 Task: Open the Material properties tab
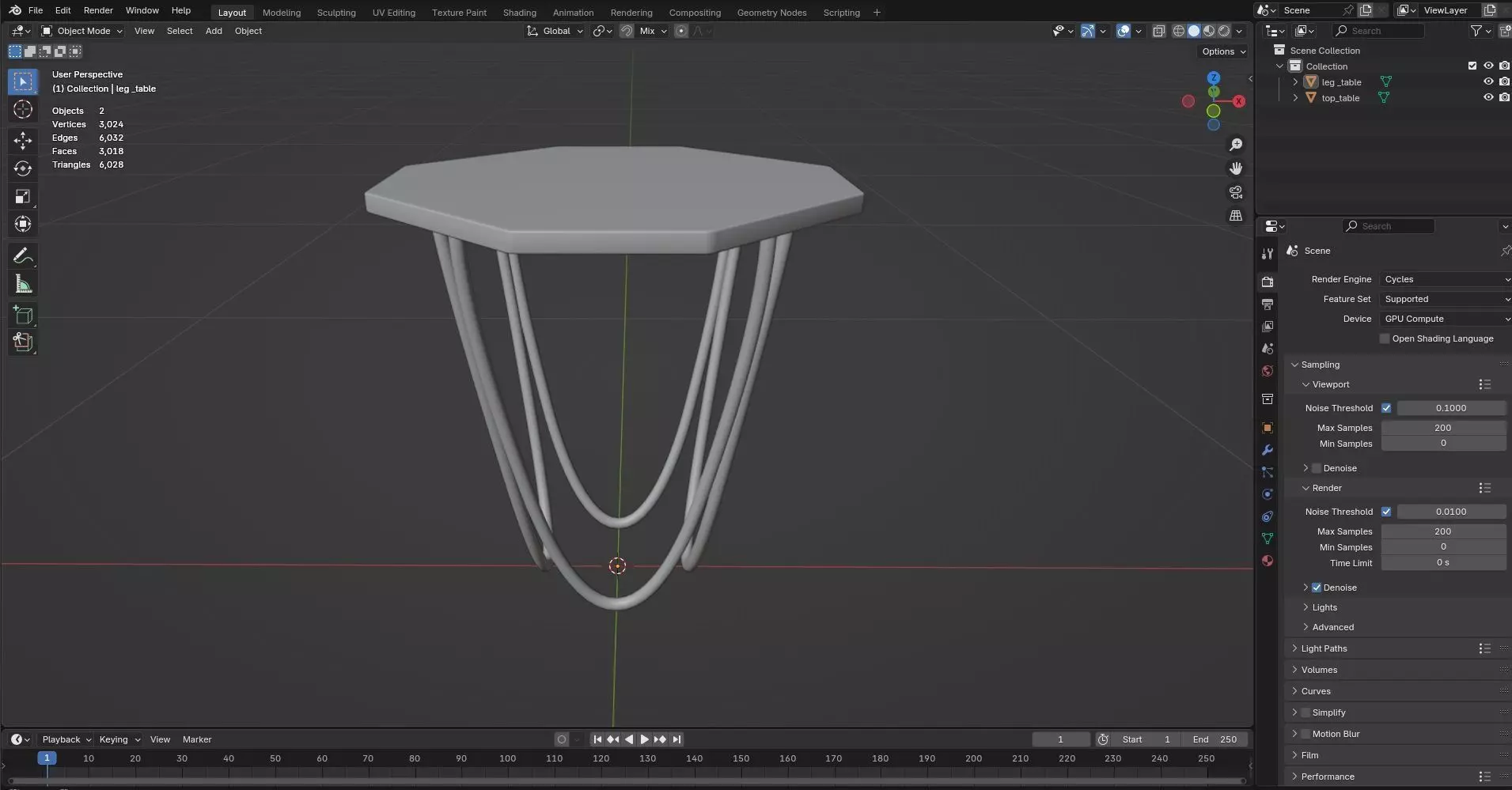click(x=1268, y=561)
